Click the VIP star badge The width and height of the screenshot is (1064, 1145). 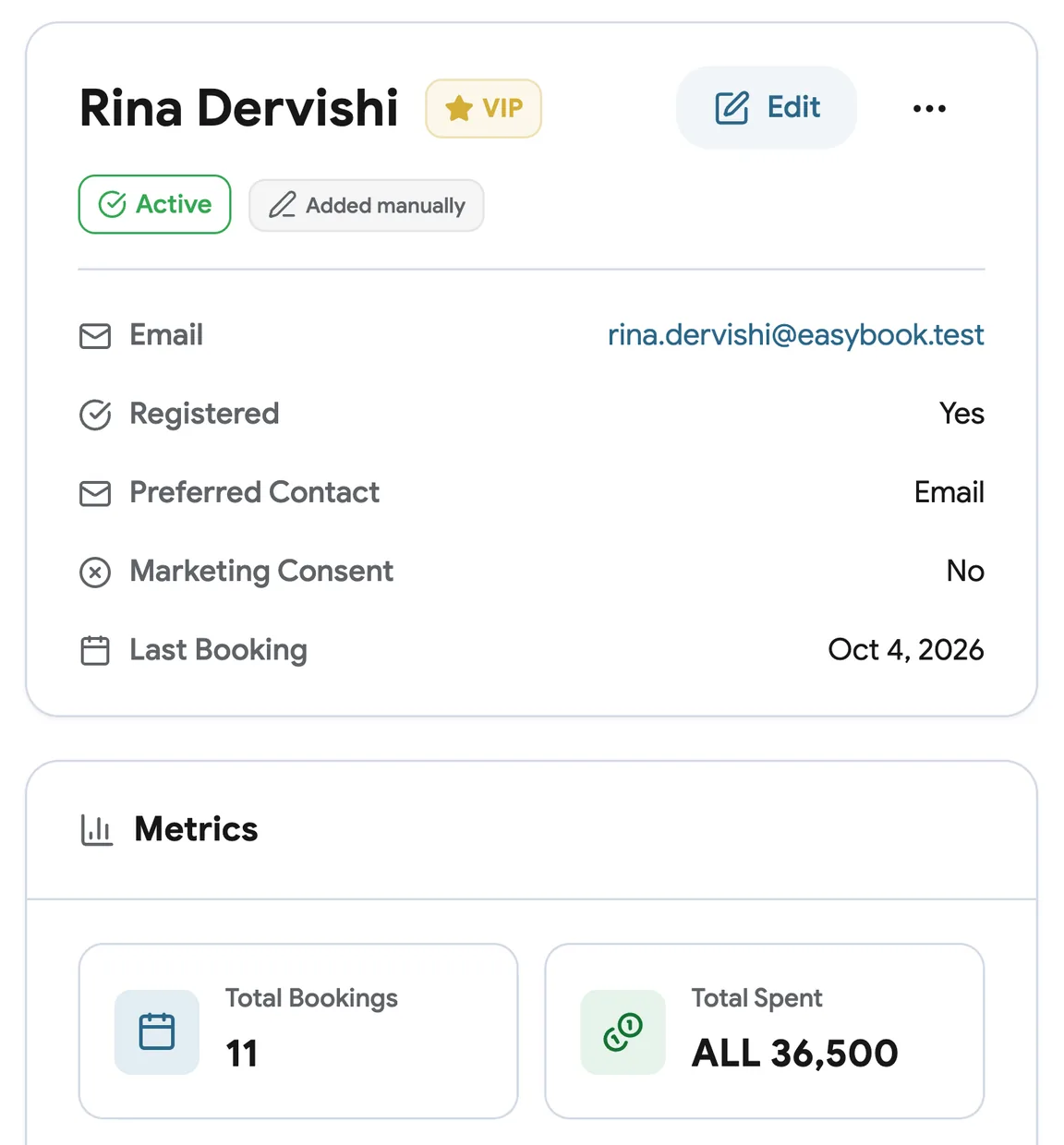[483, 108]
